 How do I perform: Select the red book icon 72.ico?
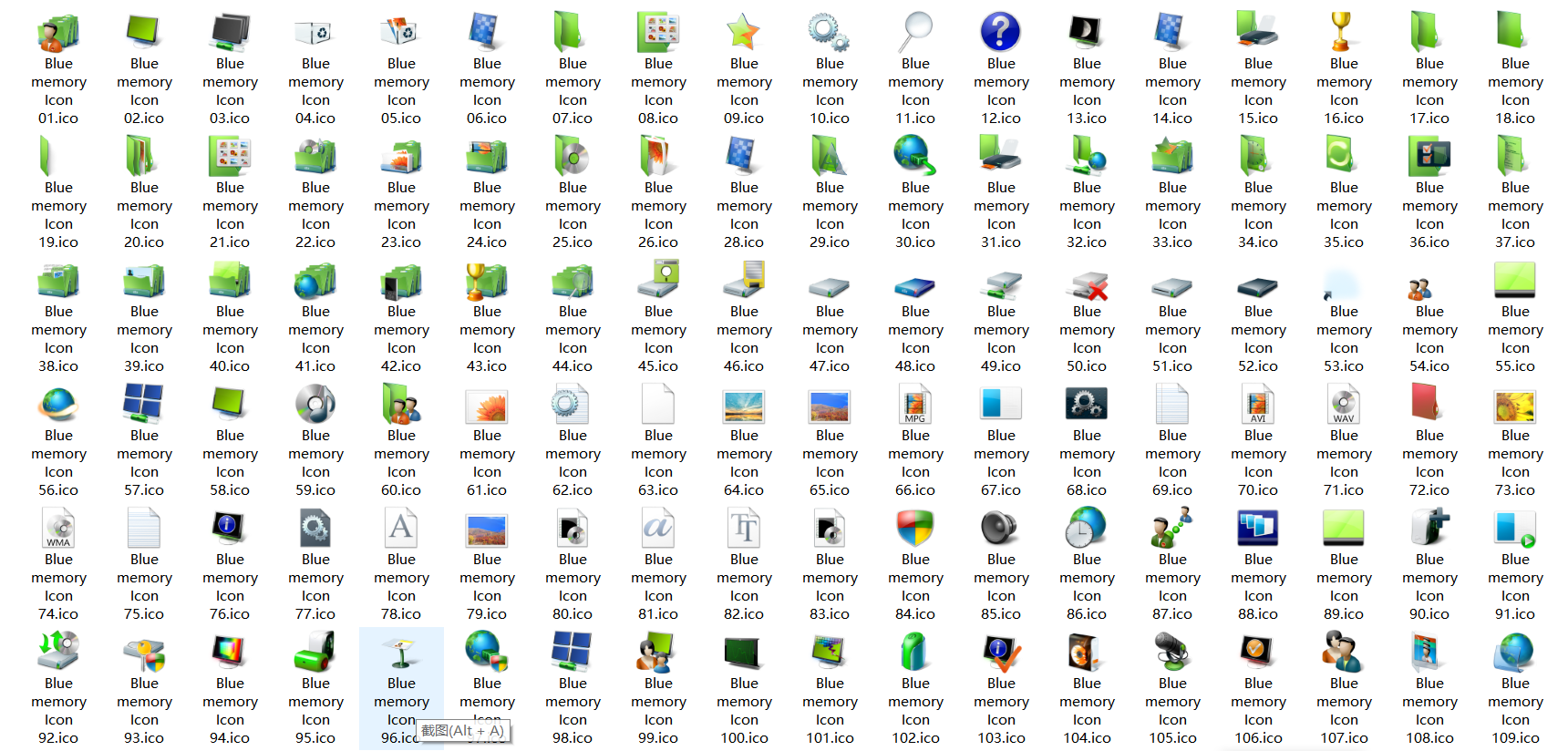1429,405
